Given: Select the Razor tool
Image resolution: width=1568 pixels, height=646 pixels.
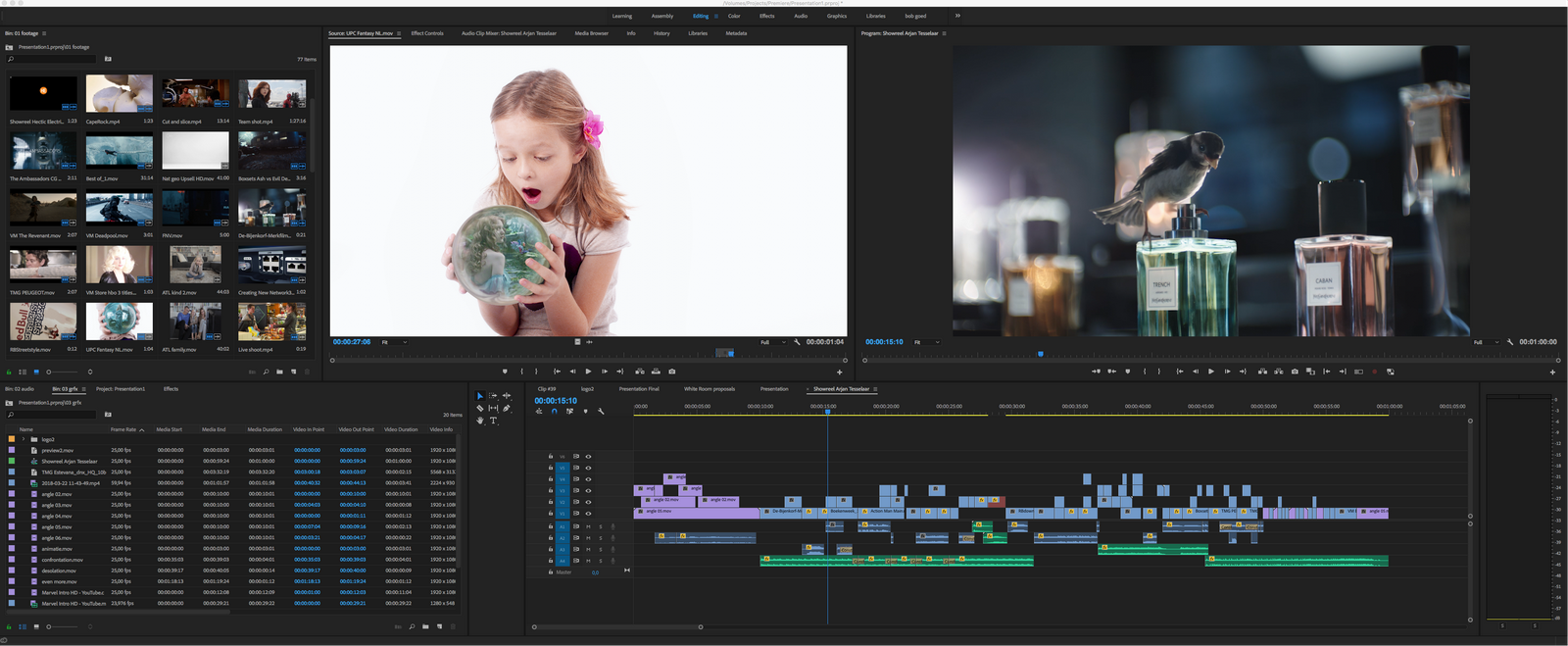Looking at the screenshot, I should coord(479,408).
